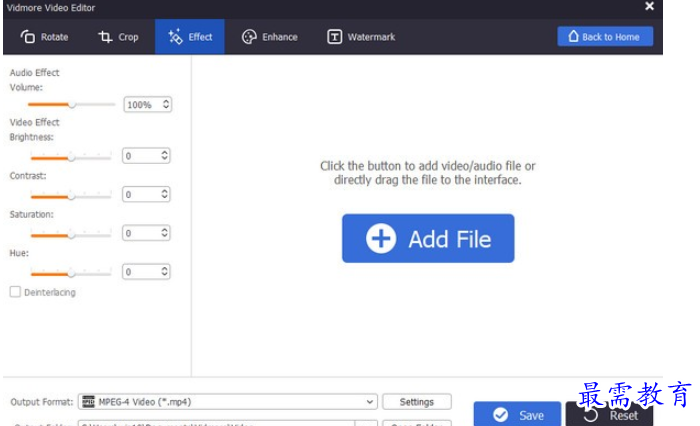The height and width of the screenshot is (426, 700).
Task: Adjust the Volume slider
Action: pyautogui.click(x=71, y=104)
